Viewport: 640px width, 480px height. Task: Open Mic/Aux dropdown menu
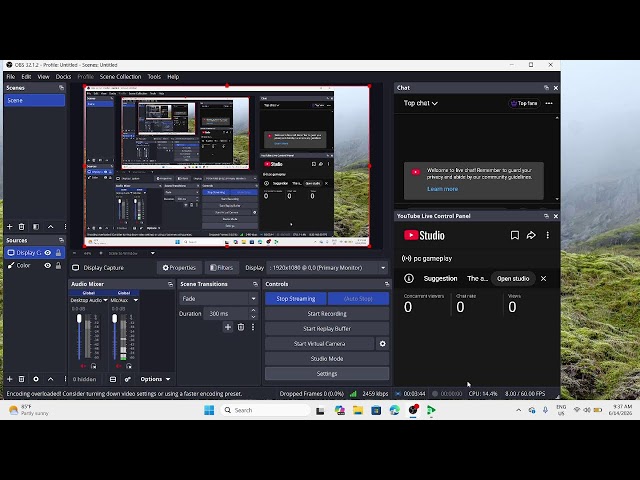(x=136, y=300)
